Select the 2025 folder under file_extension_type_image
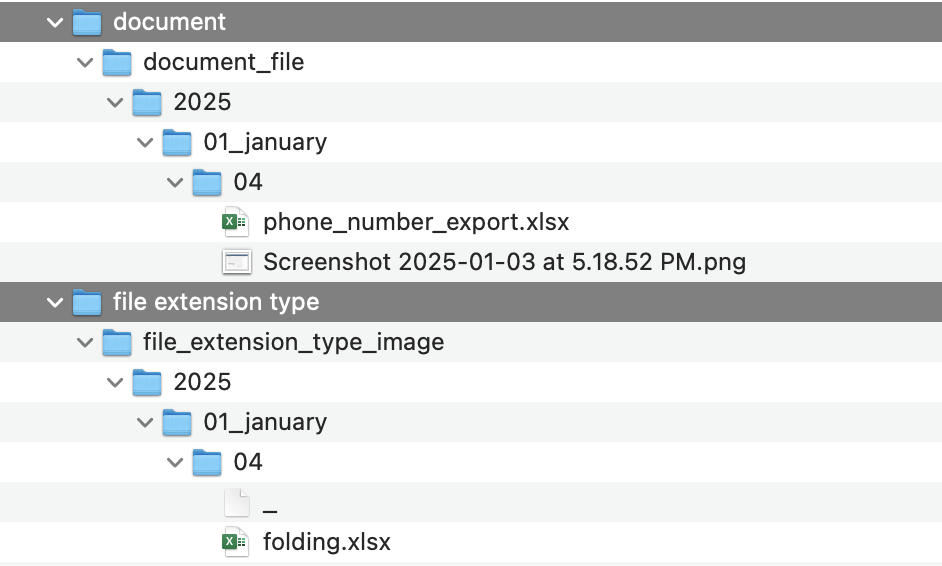This screenshot has width=942, height=566. pos(202,382)
